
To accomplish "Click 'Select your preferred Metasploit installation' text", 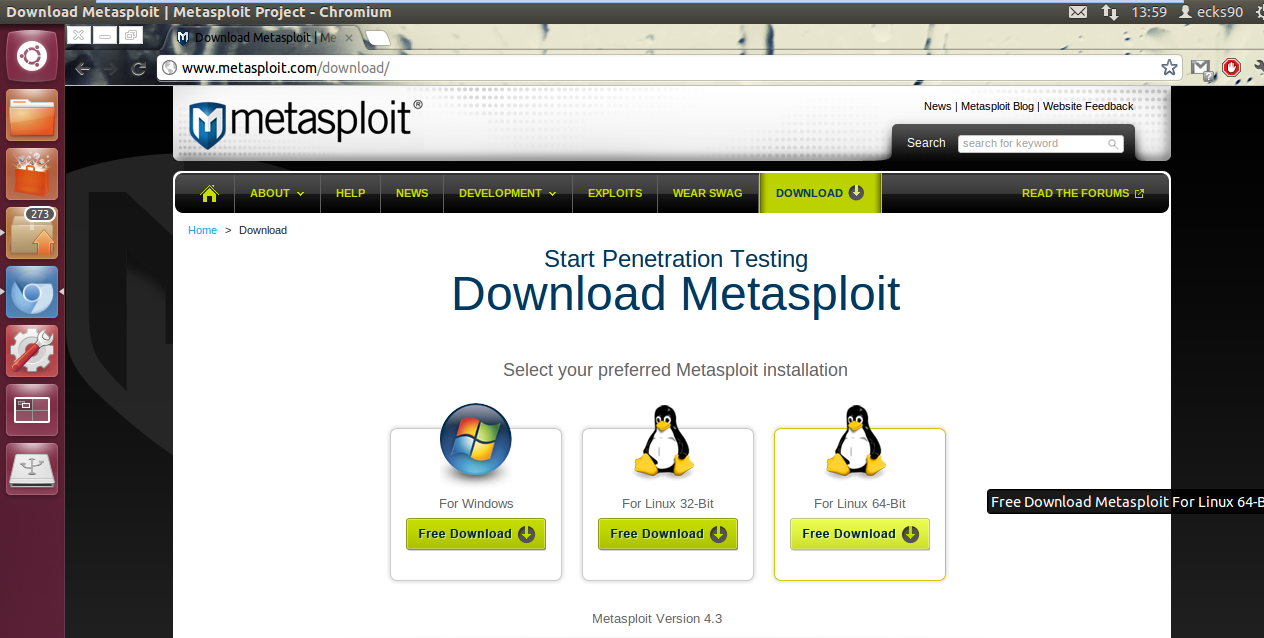I will tap(675, 370).
